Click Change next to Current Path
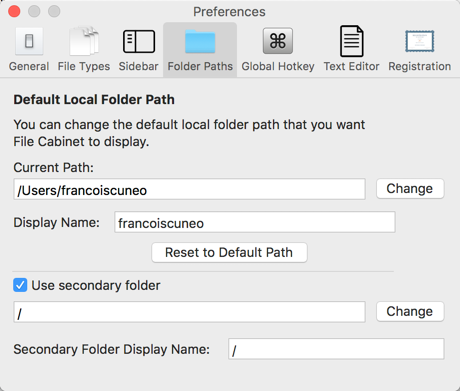 410,189
